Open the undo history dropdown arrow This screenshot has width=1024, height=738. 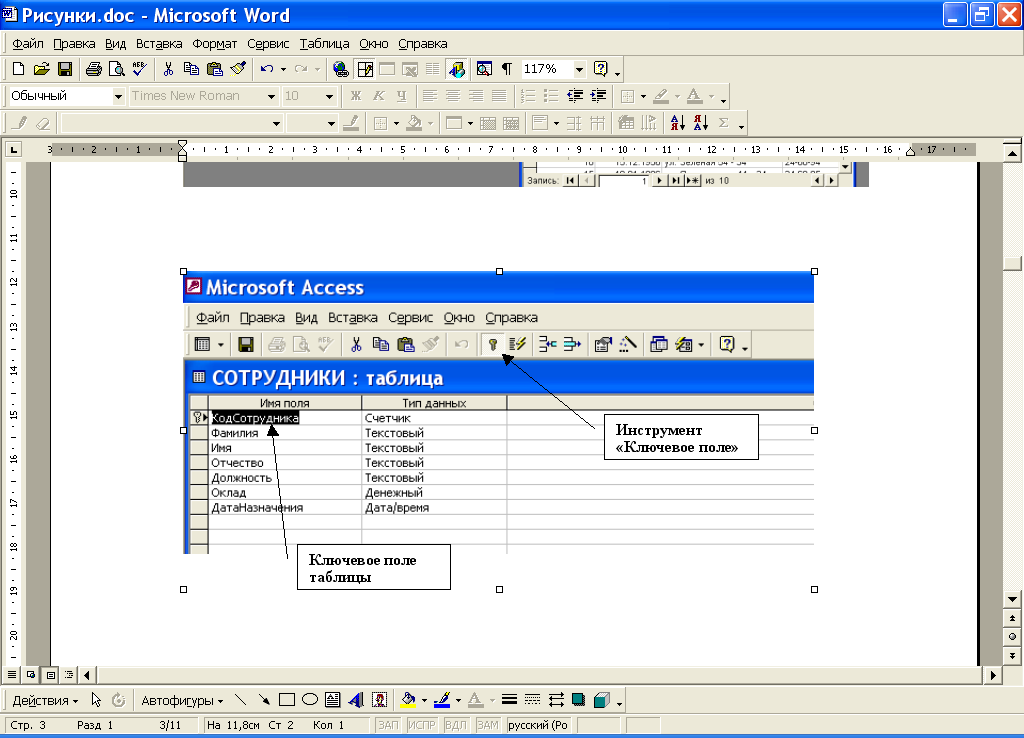283,69
